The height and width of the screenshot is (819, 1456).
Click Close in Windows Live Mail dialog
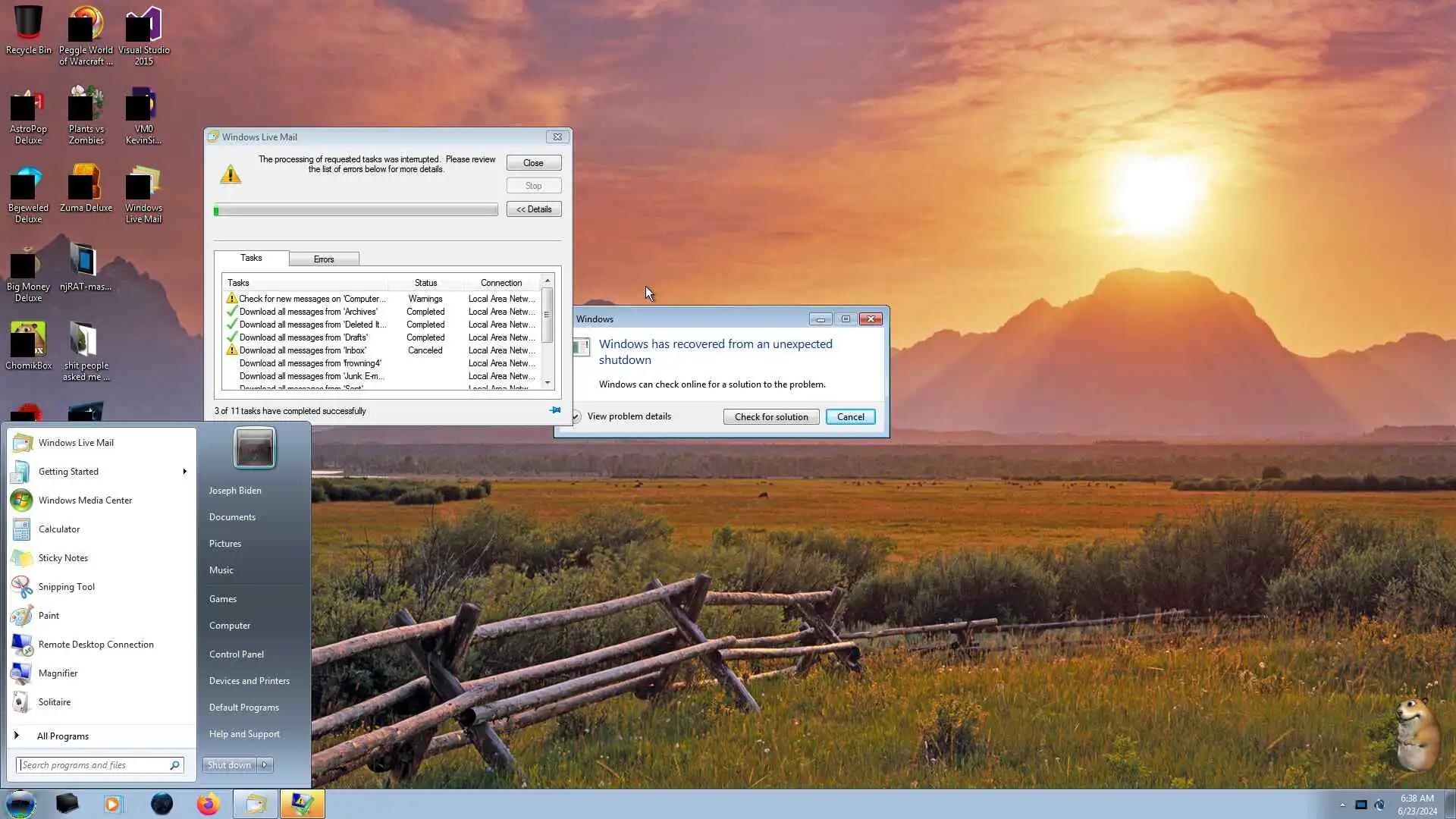pyautogui.click(x=533, y=163)
